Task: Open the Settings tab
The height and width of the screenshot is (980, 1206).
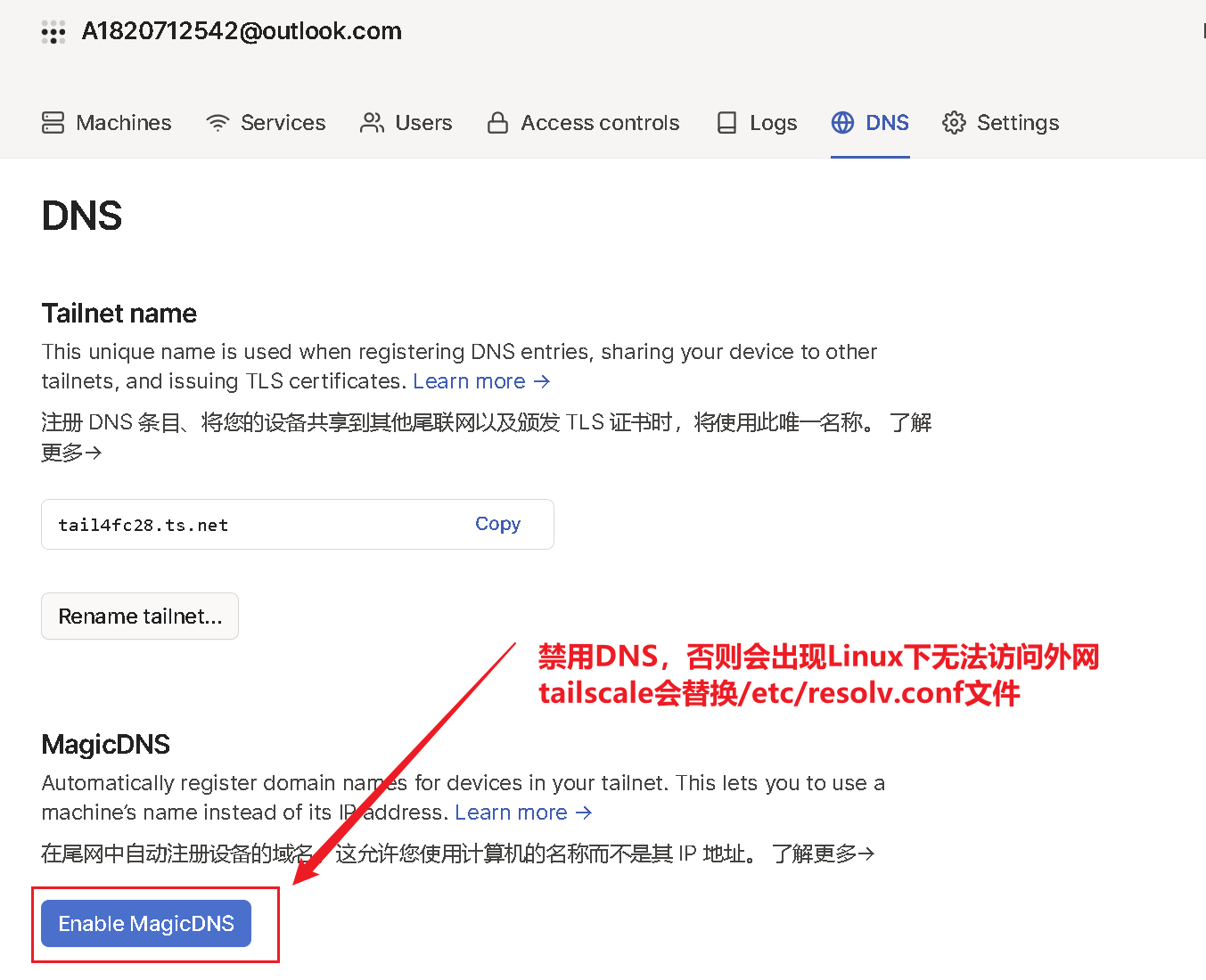Action: point(1000,123)
